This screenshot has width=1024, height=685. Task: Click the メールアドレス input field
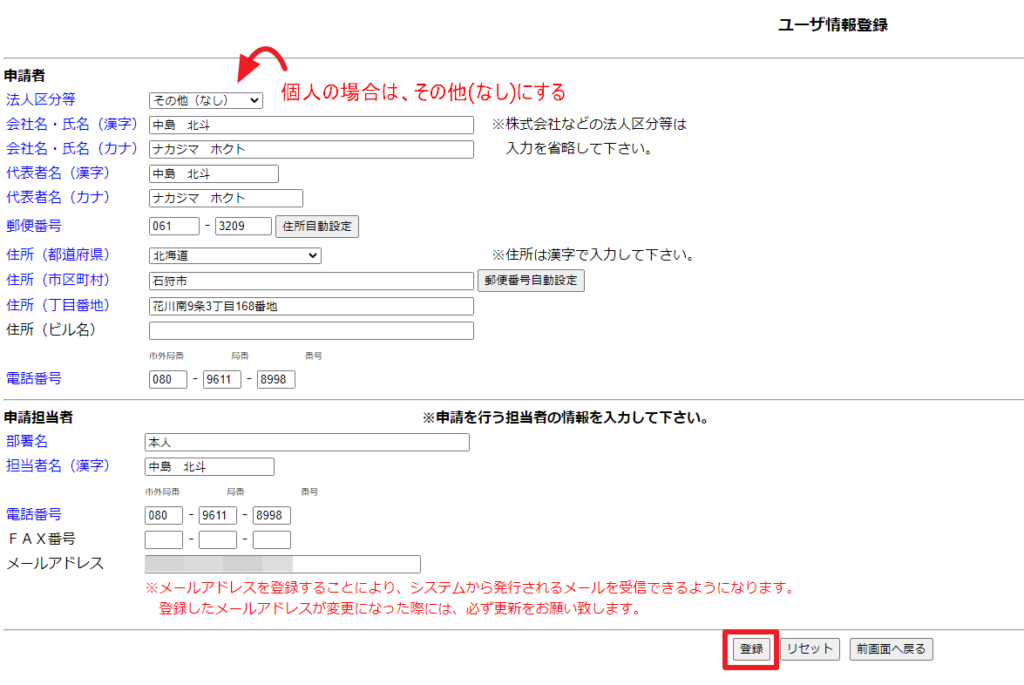[282, 564]
